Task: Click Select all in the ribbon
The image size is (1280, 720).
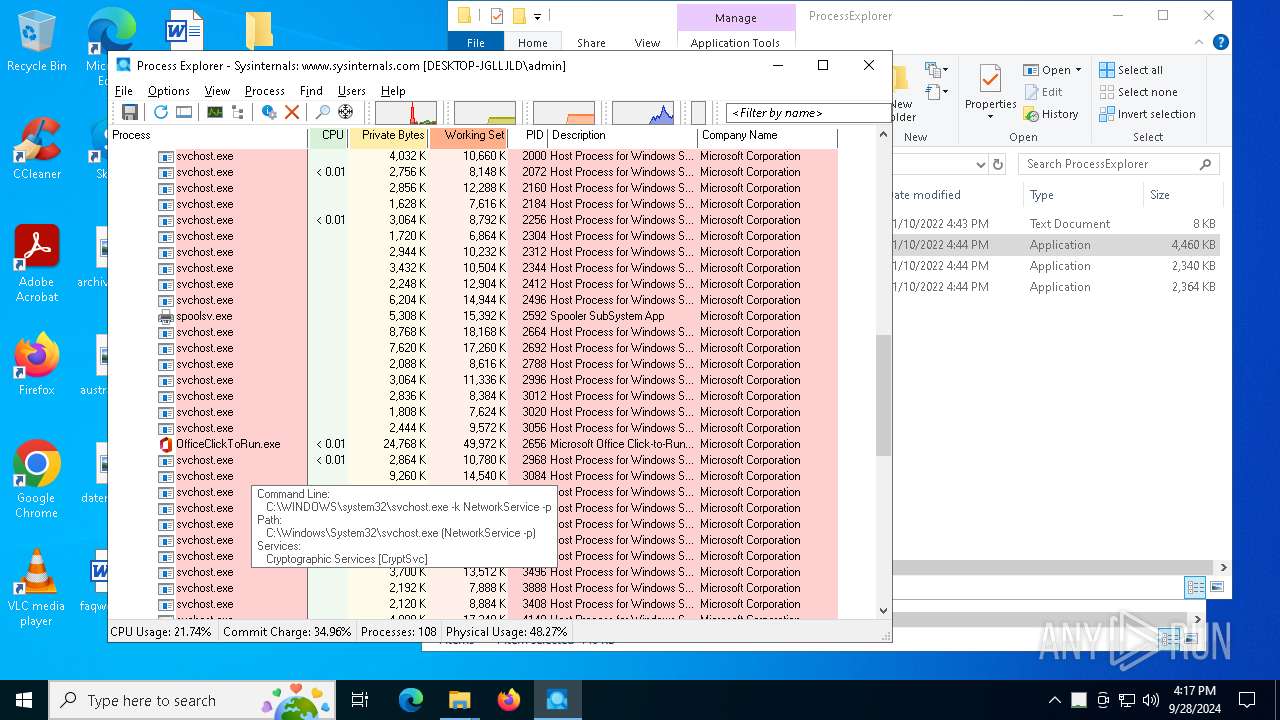Action: point(1131,70)
